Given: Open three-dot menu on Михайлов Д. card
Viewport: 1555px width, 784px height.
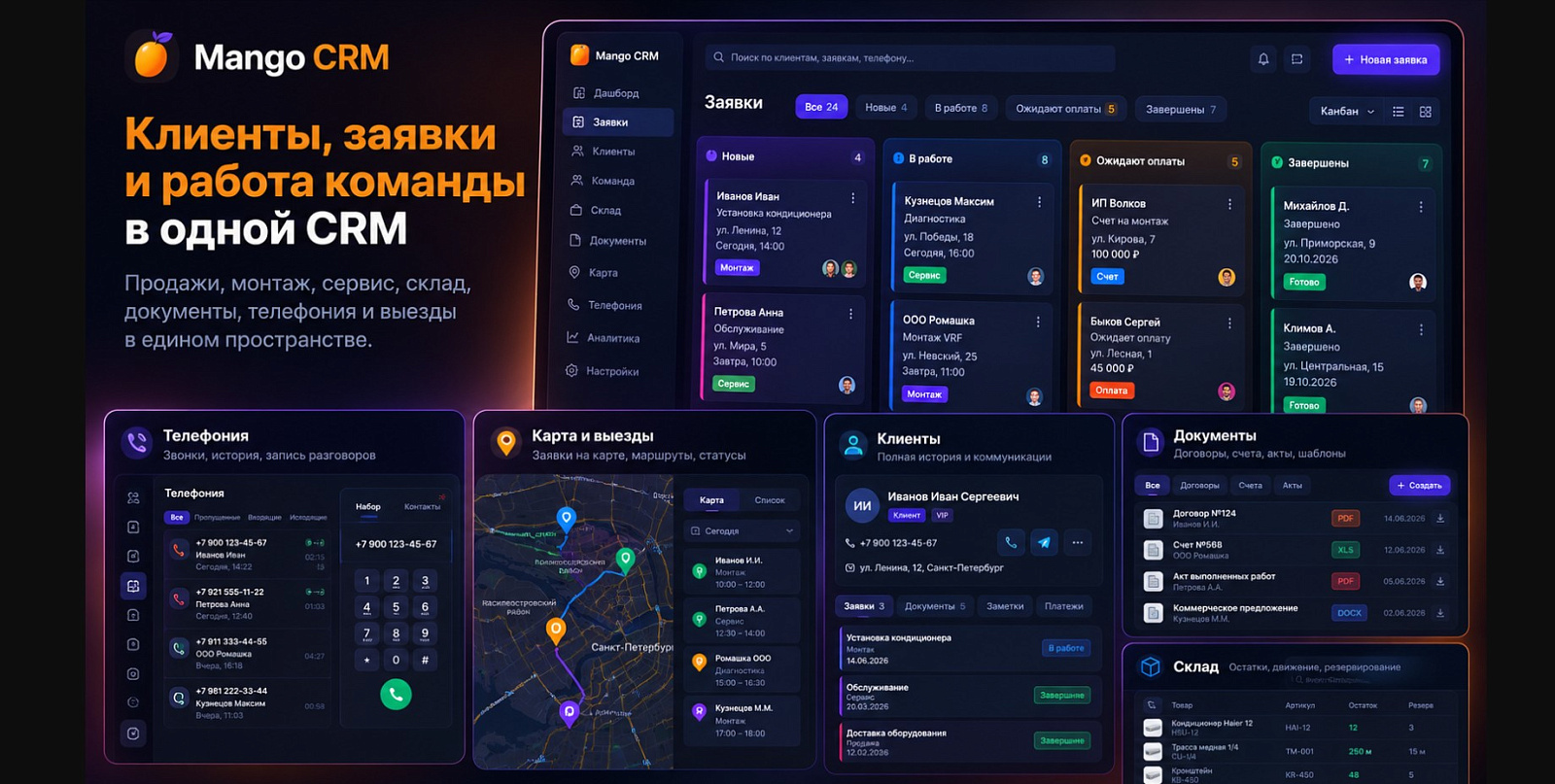Looking at the screenshot, I should coord(1421,207).
